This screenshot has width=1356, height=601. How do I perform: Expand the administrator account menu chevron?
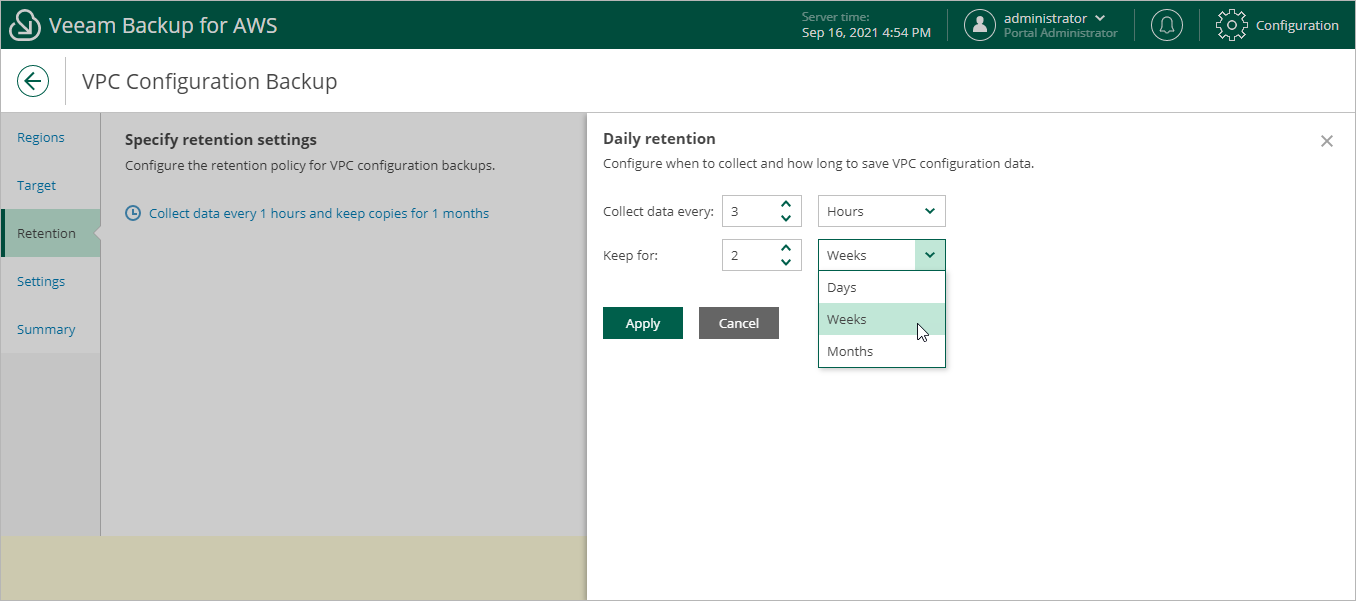pos(1100,17)
